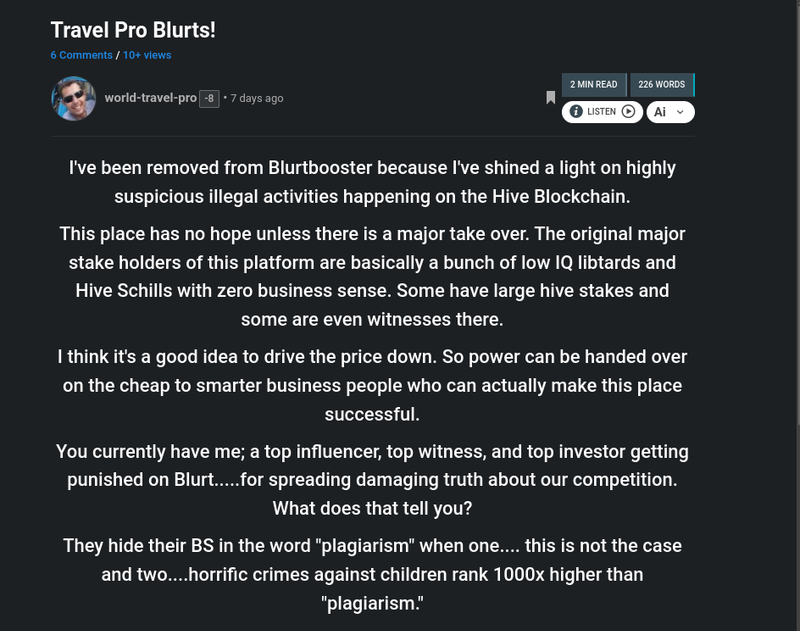800x631 pixels.
Task: Click the paragraph starting "I've been removed"
Action: pyautogui.click(x=372, y=181)
